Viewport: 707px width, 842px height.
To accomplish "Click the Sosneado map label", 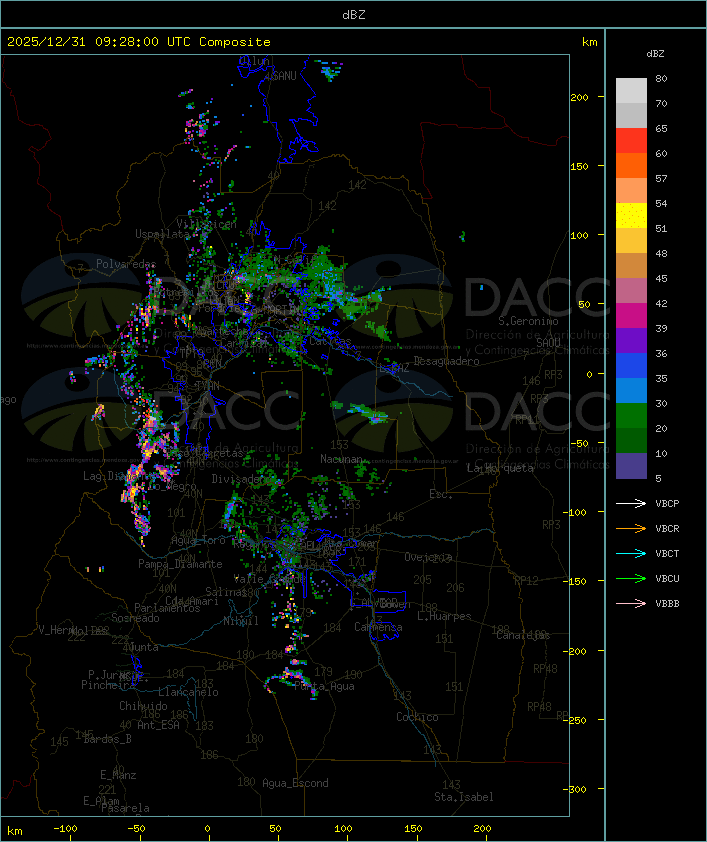I will click(135, 618).
